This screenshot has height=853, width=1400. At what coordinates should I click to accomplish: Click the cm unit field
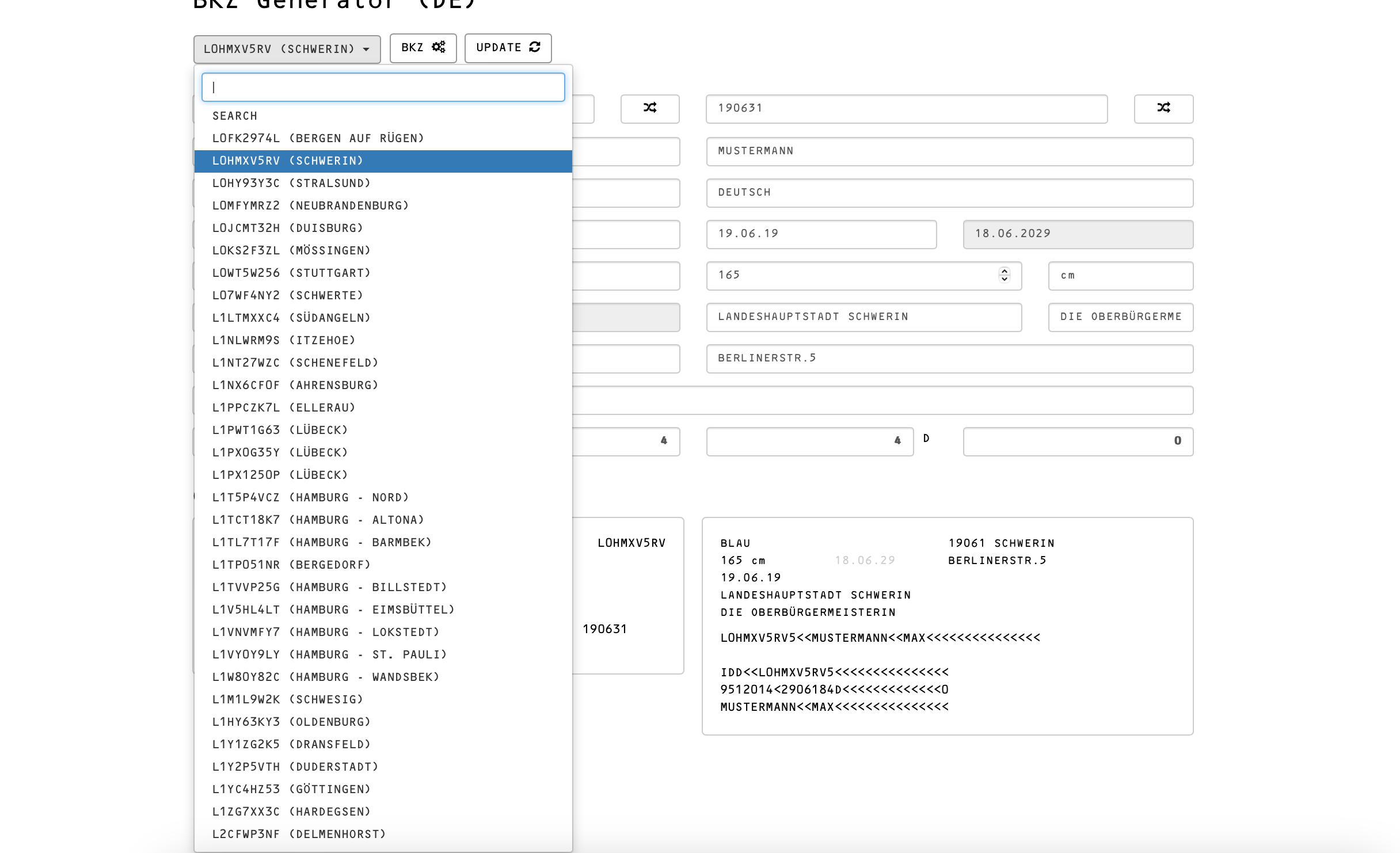tap(1121, 276)
